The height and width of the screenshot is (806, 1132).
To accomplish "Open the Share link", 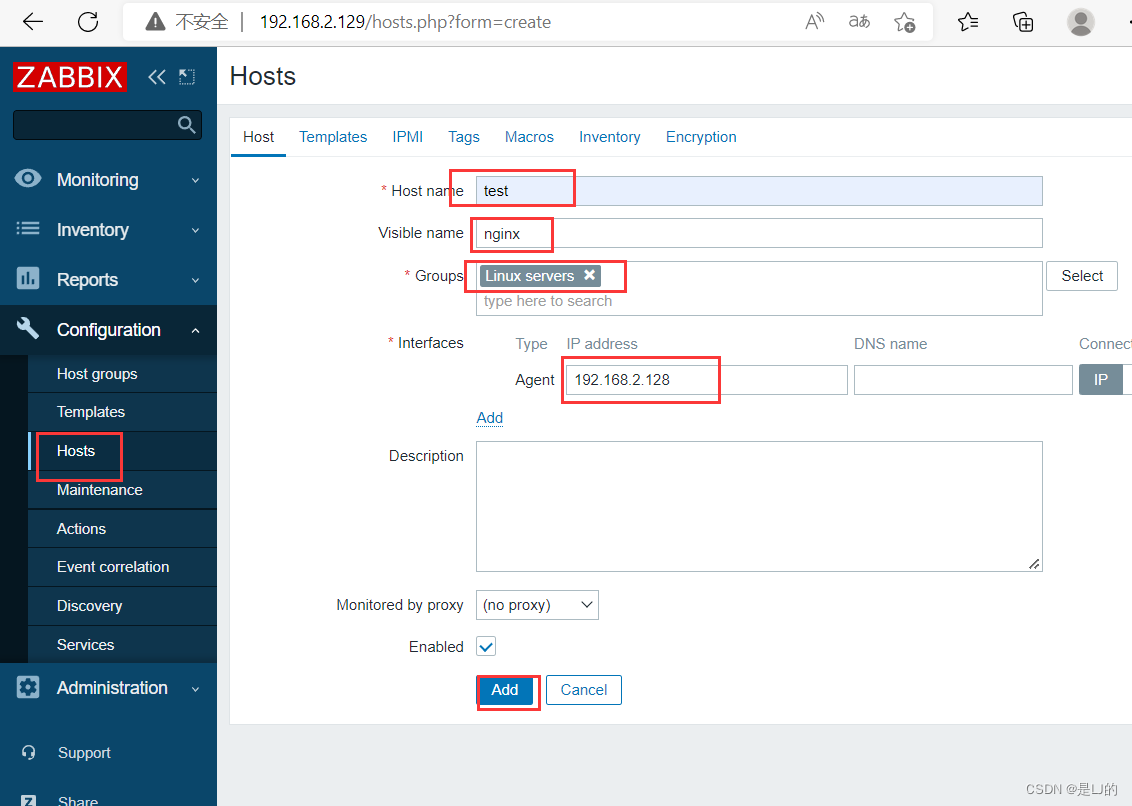I will pyautogui.click(x=78, y=800).
